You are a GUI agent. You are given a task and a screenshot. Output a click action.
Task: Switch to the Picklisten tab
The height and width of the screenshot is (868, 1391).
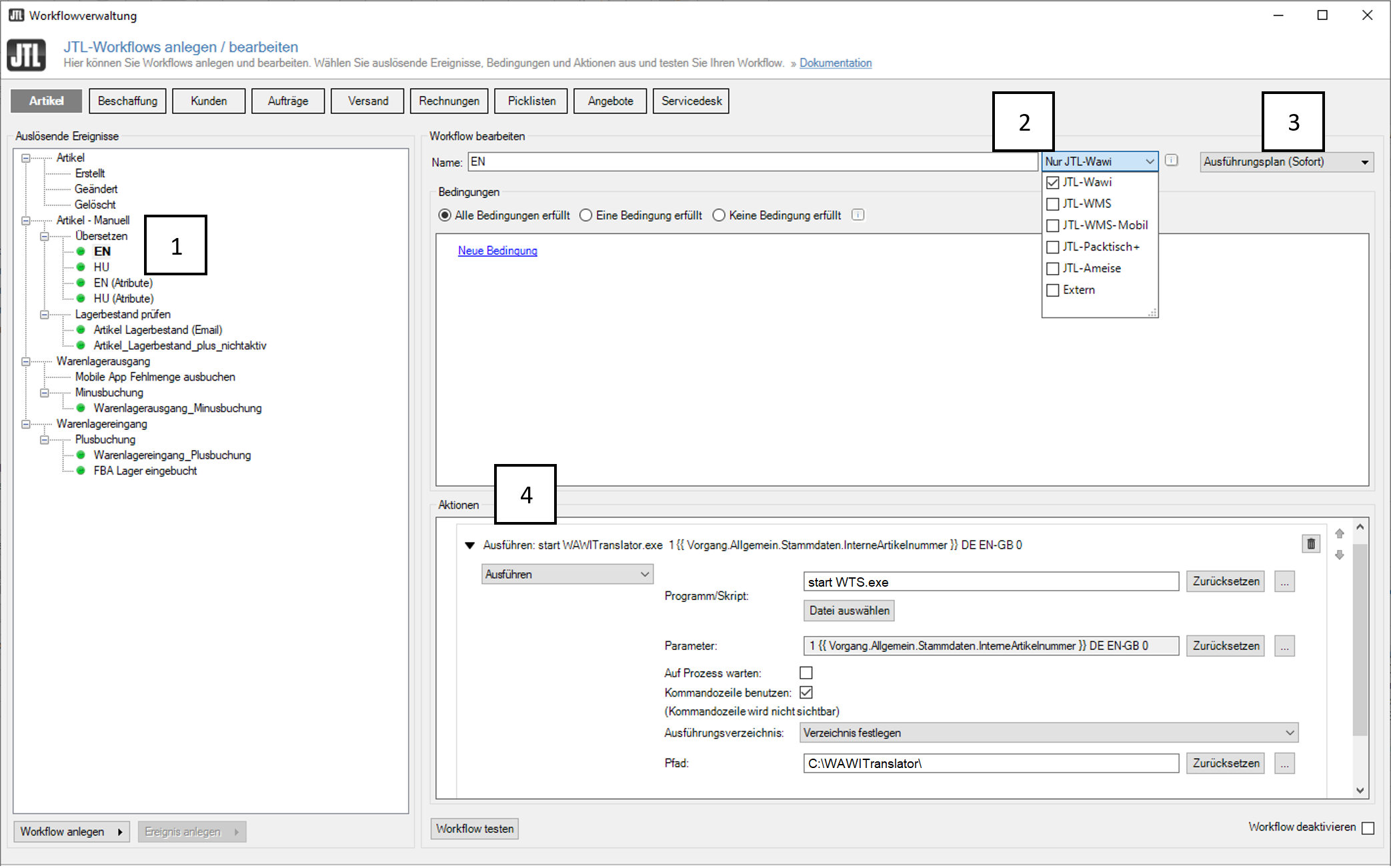(x=531, y=101)
